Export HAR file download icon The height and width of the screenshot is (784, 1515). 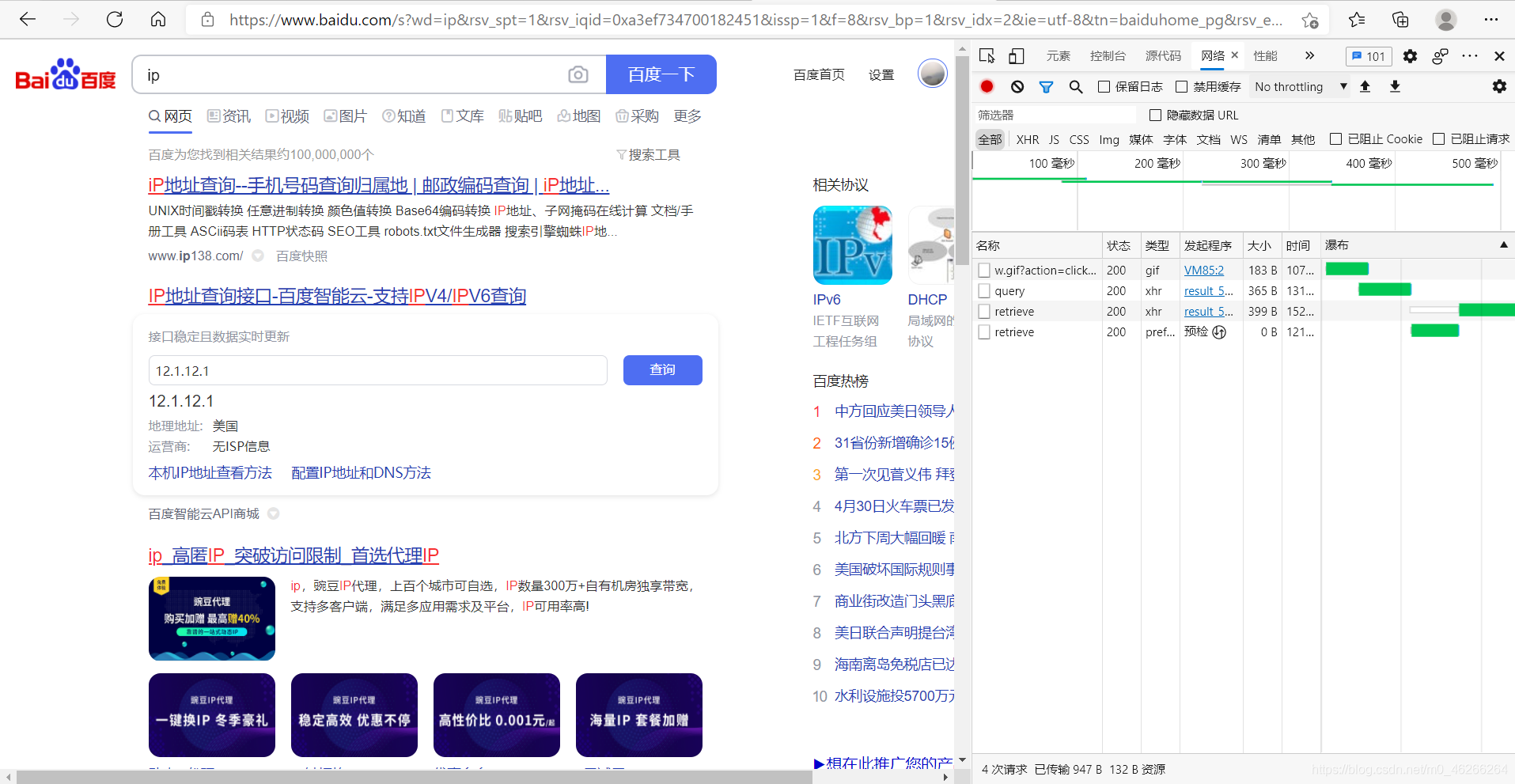(x=1395, y=86)
